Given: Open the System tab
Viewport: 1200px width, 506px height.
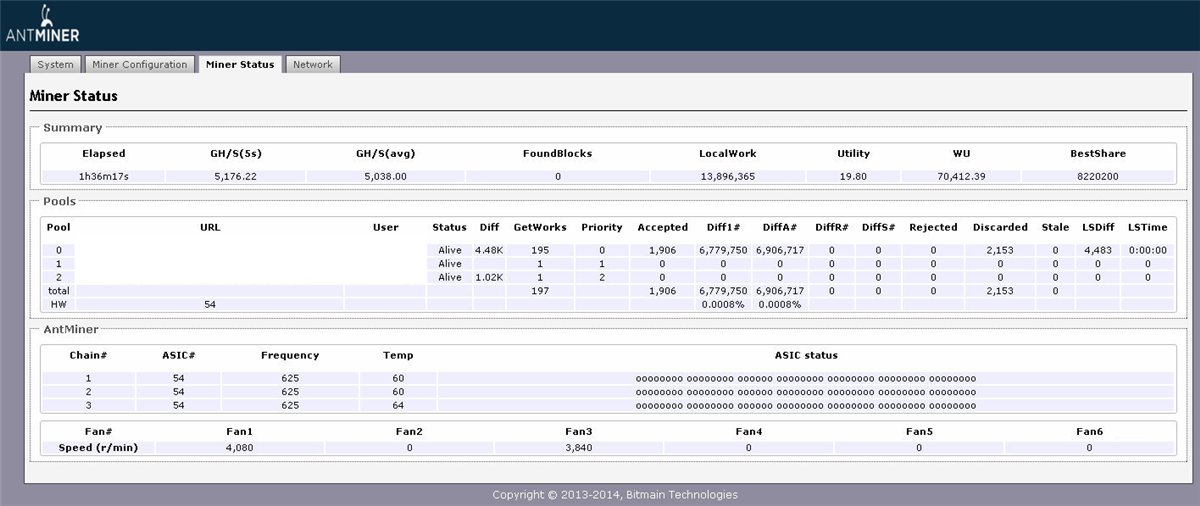Looking at the screenshot, I should click(x=55, y=65).
